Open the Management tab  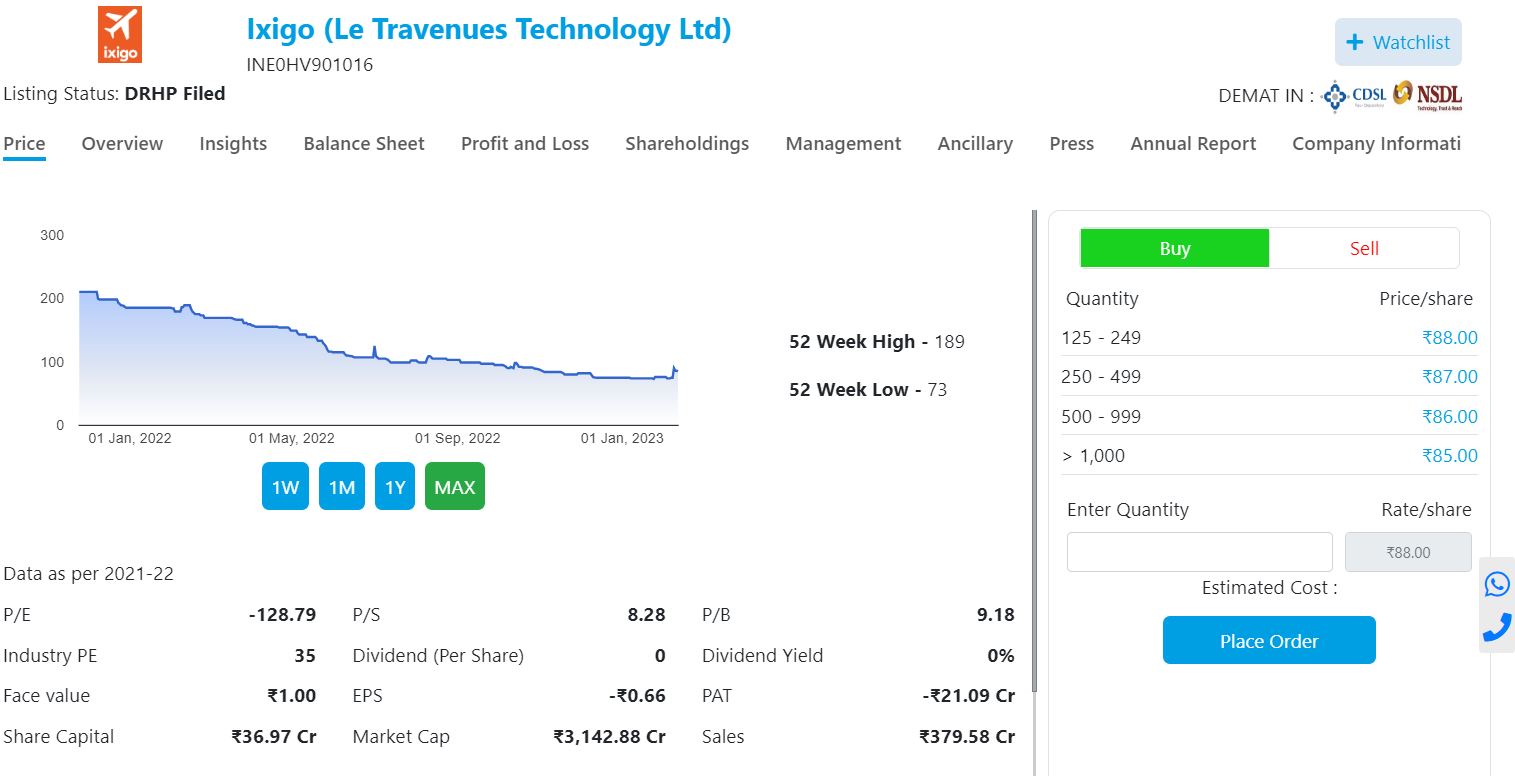843,144
